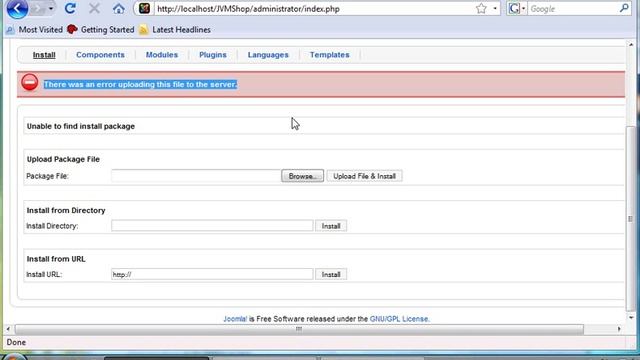Switch to the Languages tab
The width and height of the screenshot is (640, 360).
[x=268, y=55]
